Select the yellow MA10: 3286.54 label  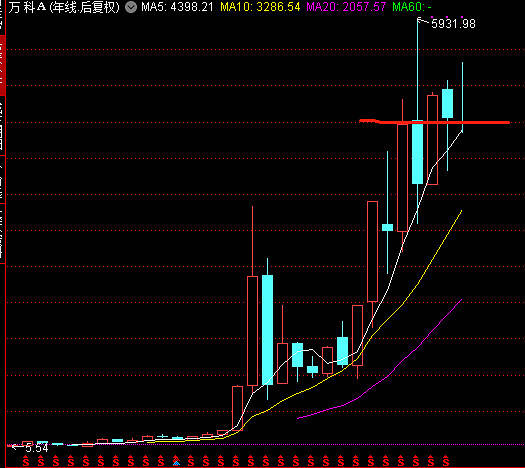tap(260, 7)
